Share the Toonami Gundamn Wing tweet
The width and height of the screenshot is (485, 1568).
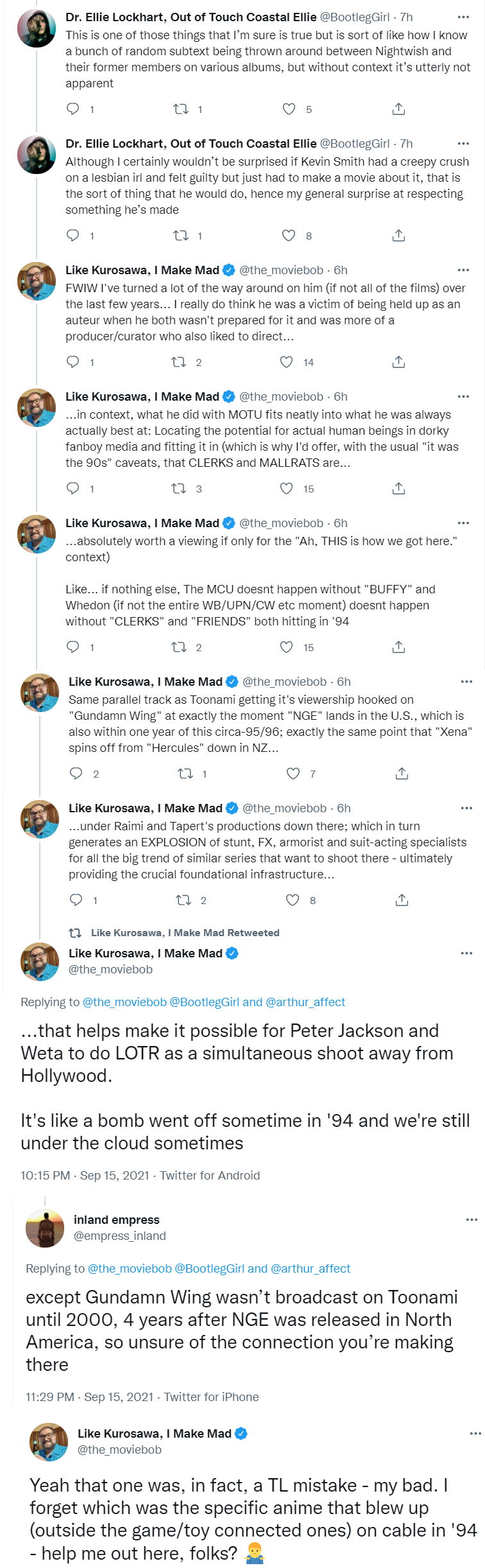(x=402, y=773)
